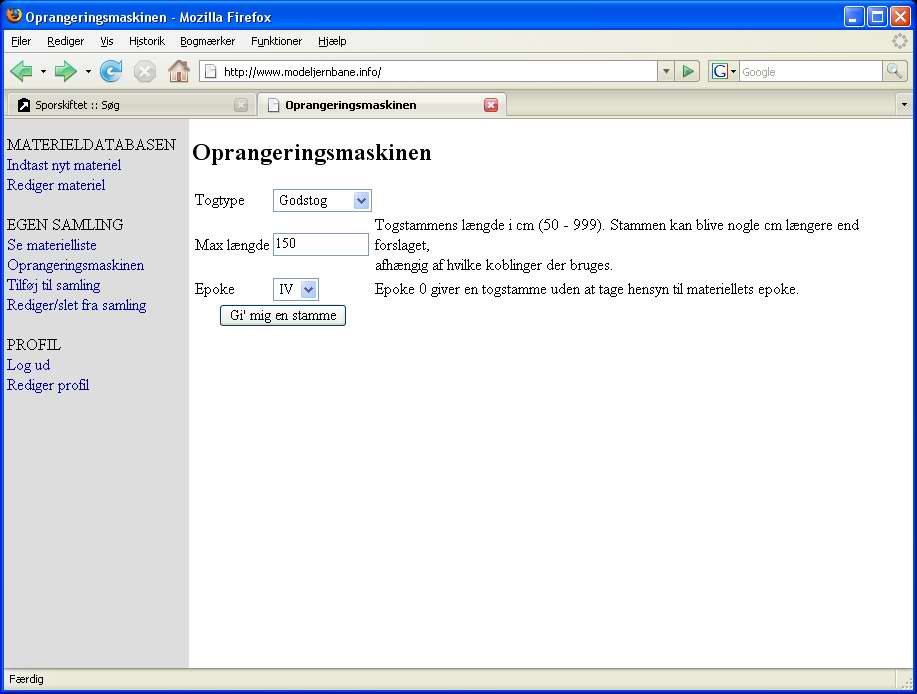Click the Epoke 0 giver en togstamme explanation text
The height and width of the screenshot is (694, 917).
pos(587,289)
